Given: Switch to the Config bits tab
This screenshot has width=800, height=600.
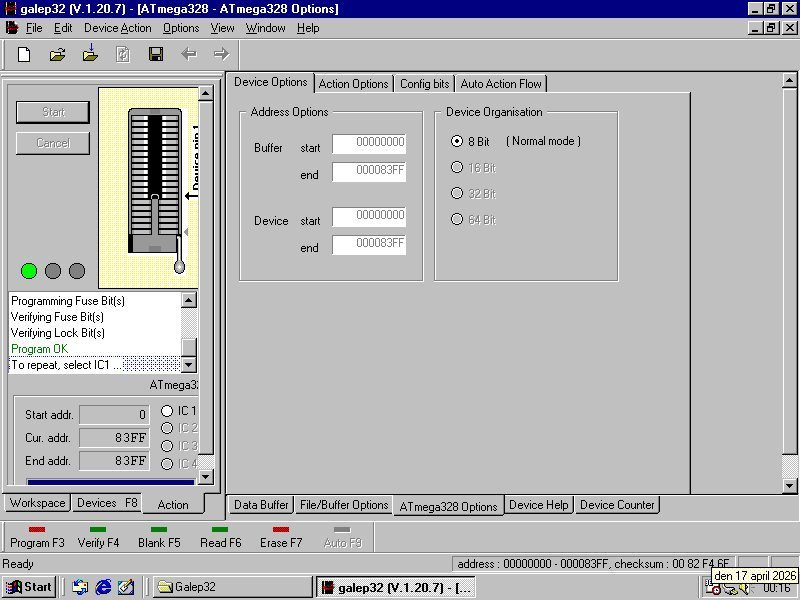Looking at the screenshot, I should pos(424,84).
